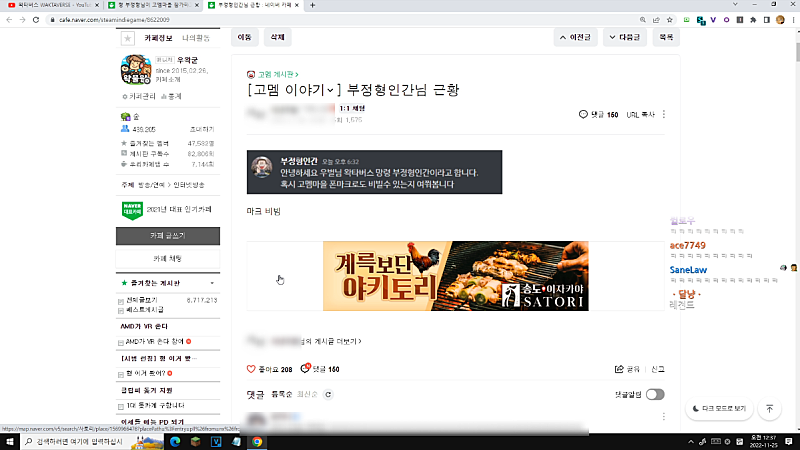This screenshot has width=800, height=450.
Task: Toggle 댓글알림 notification switch
Action: [655, 394]
